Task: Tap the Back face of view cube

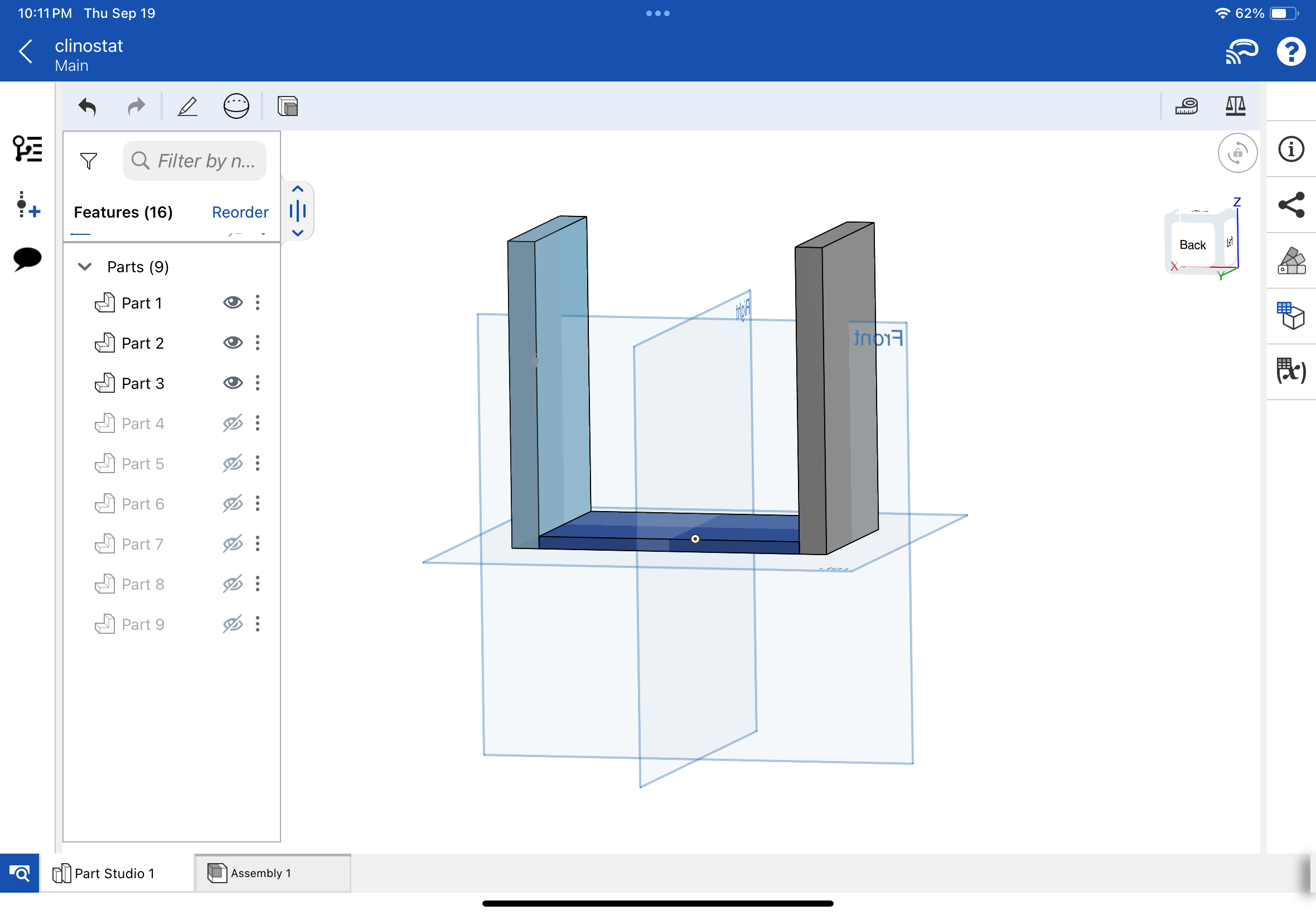Action: [x=1193, y=245]
